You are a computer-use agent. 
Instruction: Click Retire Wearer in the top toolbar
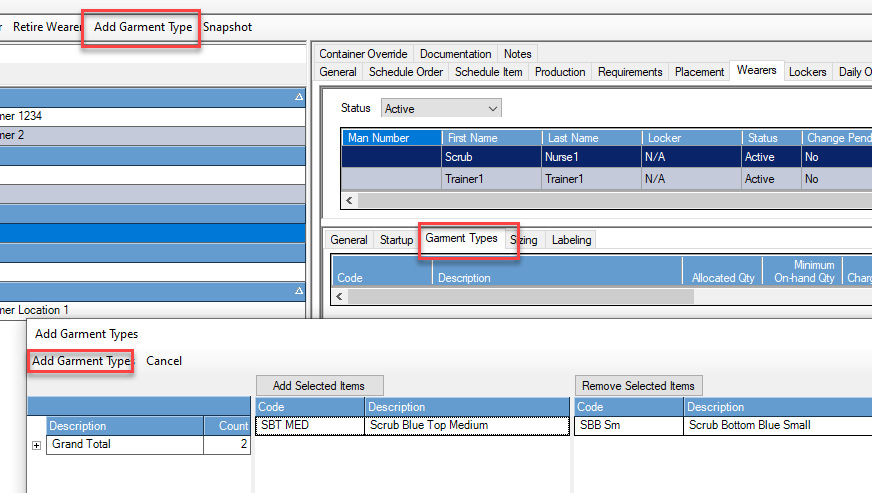coord(46,28)
